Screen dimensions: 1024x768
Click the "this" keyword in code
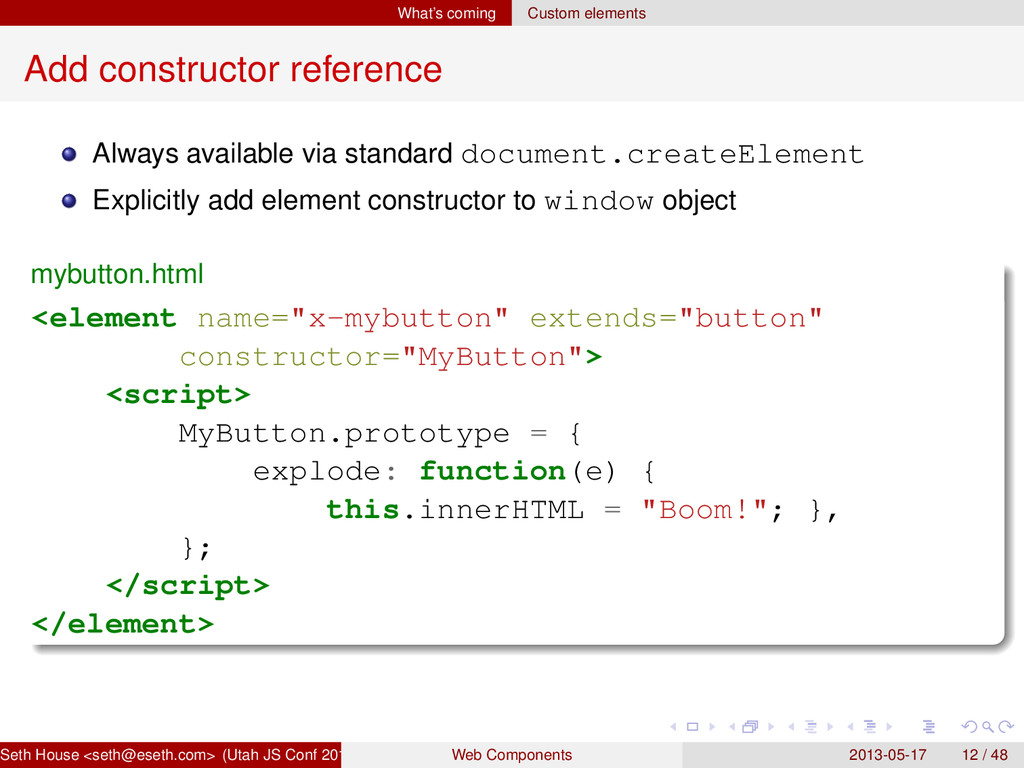(362, 509)
